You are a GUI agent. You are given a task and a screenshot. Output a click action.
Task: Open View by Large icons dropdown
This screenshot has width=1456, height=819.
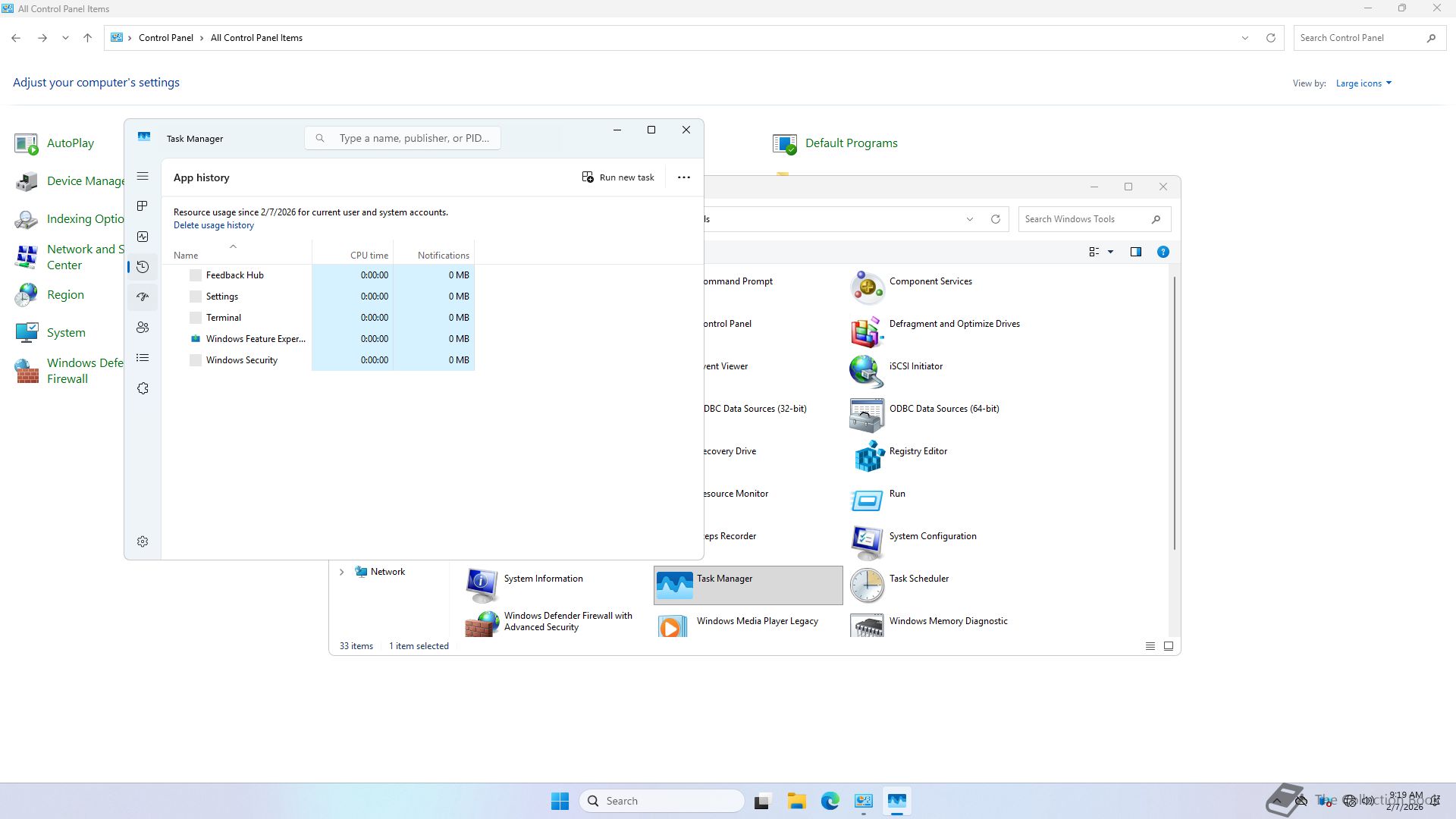coord(1363,83)
